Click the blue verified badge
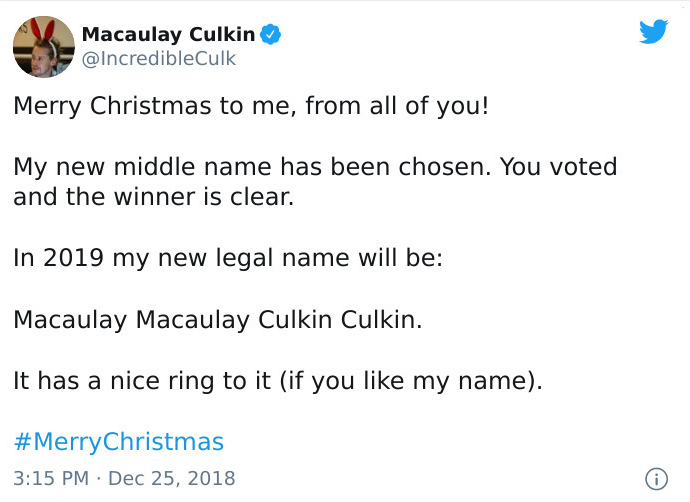 point(270,35)
